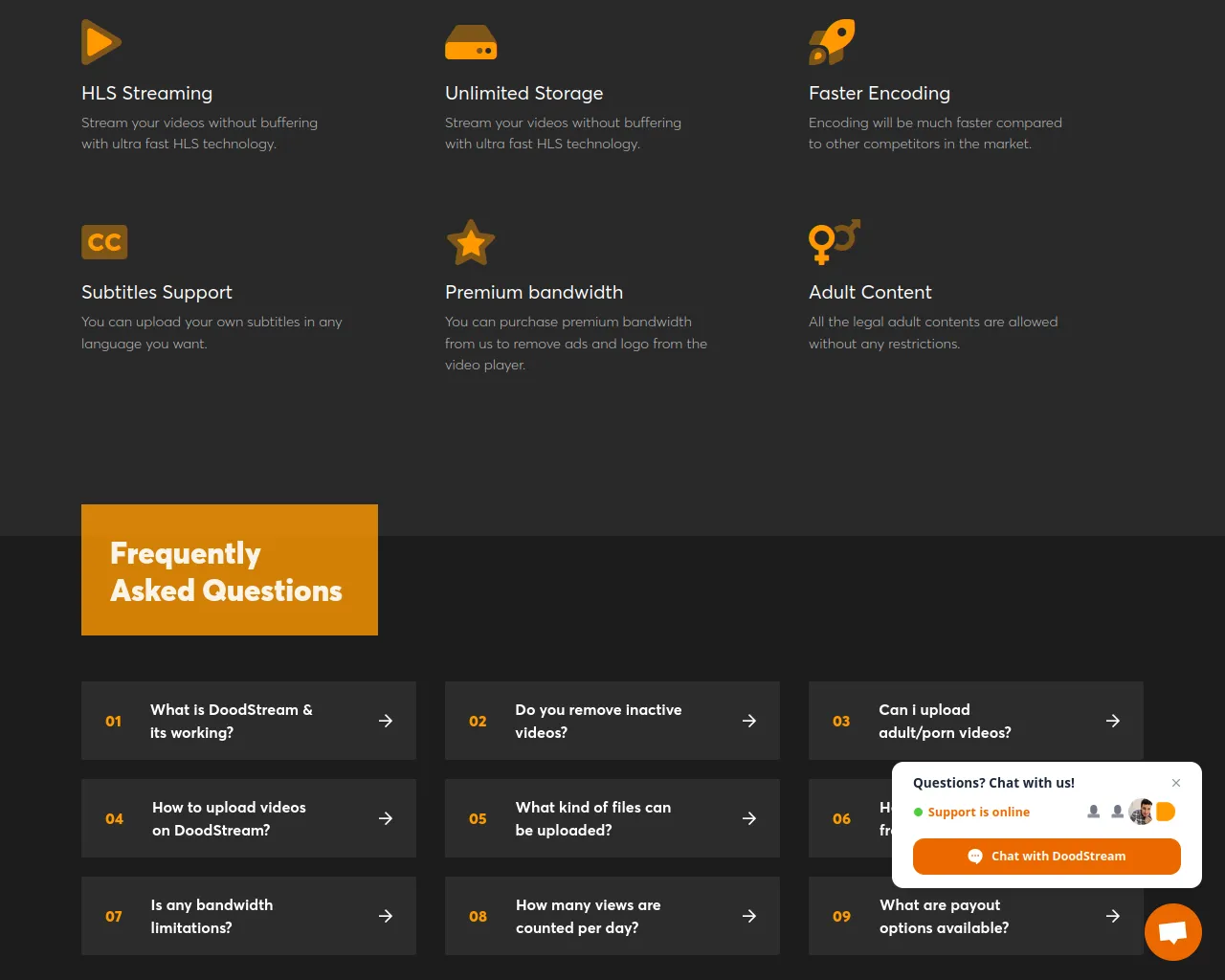Viewport: 1225px width, 980px height.
Task: Click the Faster Encoding heading
Action: click(880, 93)
